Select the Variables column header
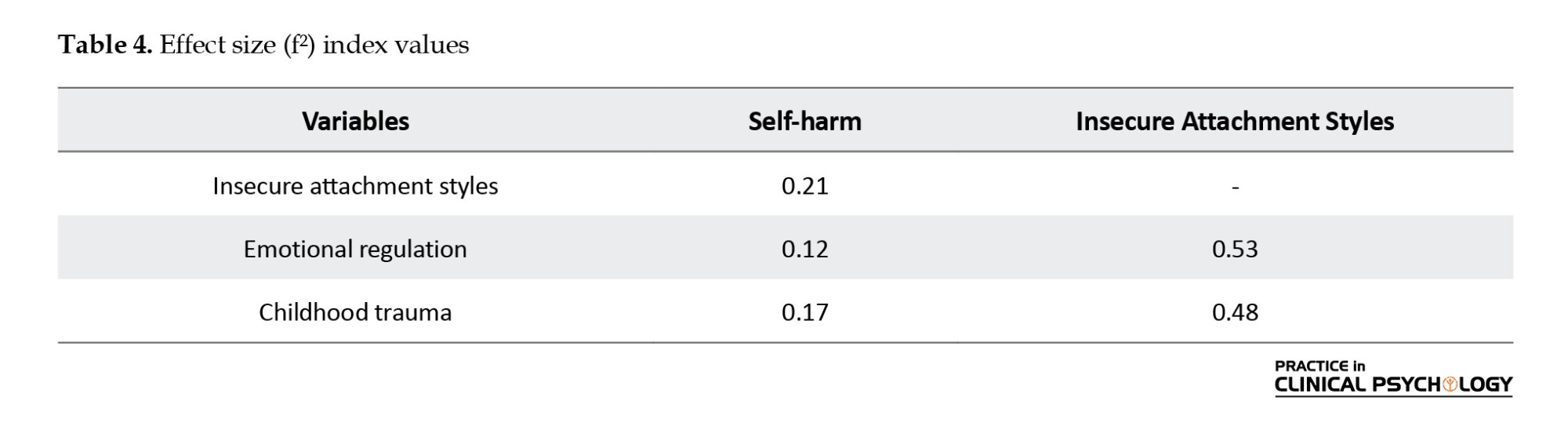1568x430 pixels. coord(355,121)
